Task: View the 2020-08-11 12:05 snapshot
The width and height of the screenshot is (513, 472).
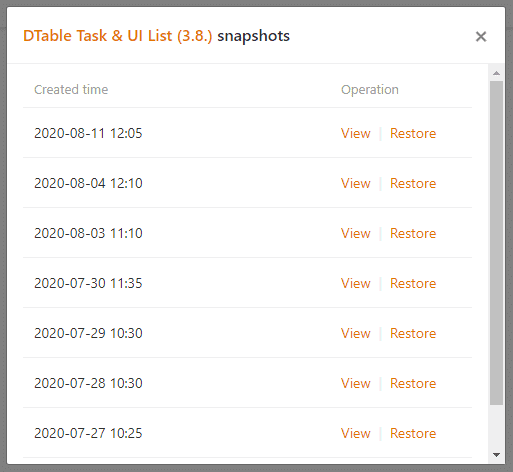Action: (355, 133)
